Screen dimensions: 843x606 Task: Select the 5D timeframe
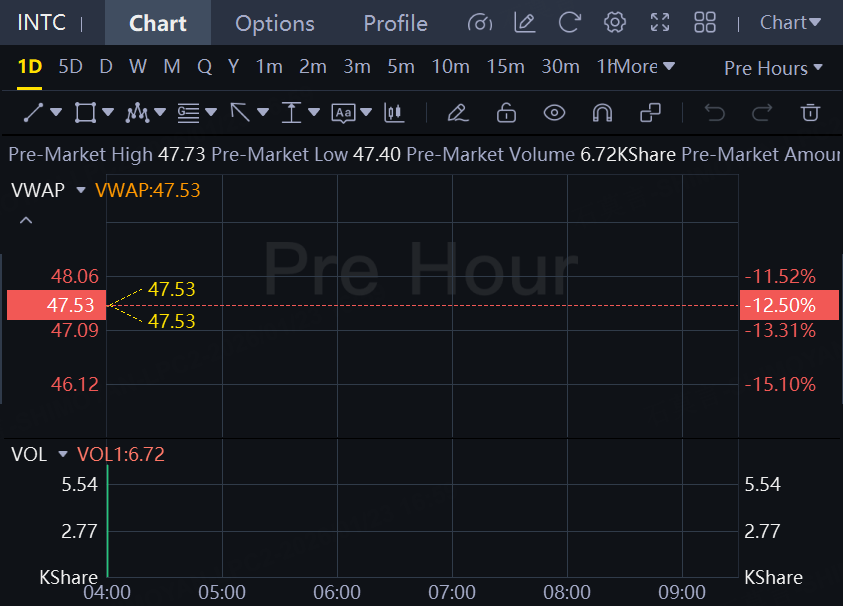pyautogui.click(x=70, y=67)
